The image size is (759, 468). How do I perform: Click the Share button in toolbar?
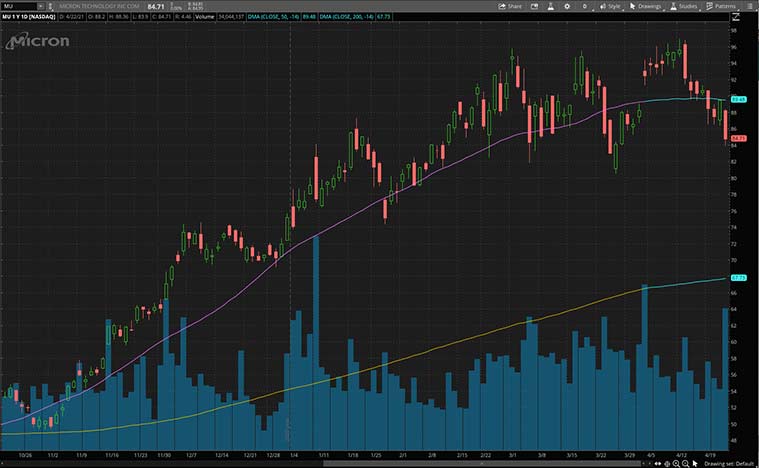click(x=510, y=6)
